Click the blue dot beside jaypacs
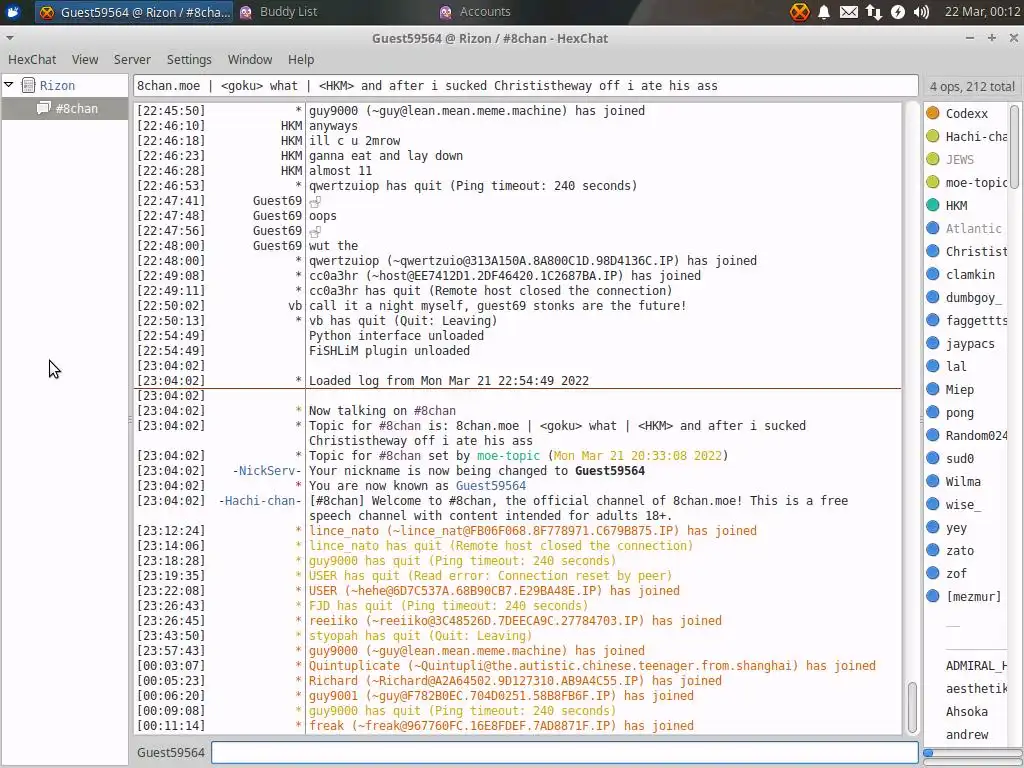Viewport: 1024px width, 768px height. [933, 343]
